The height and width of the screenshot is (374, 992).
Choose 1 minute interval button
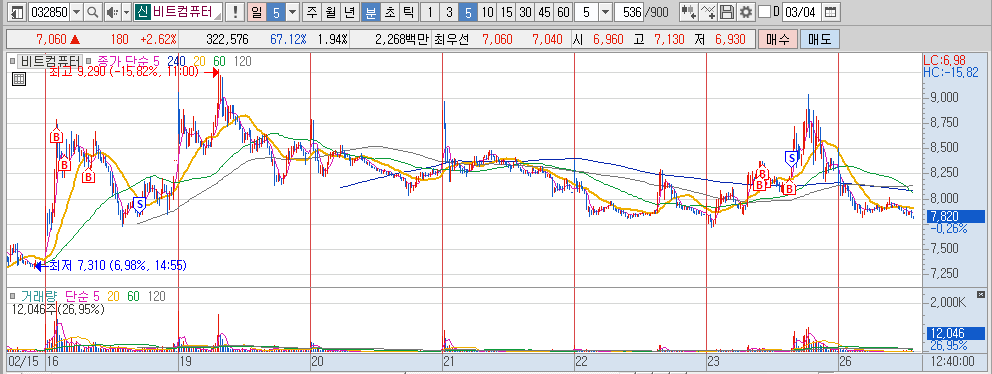coord(430,11)
